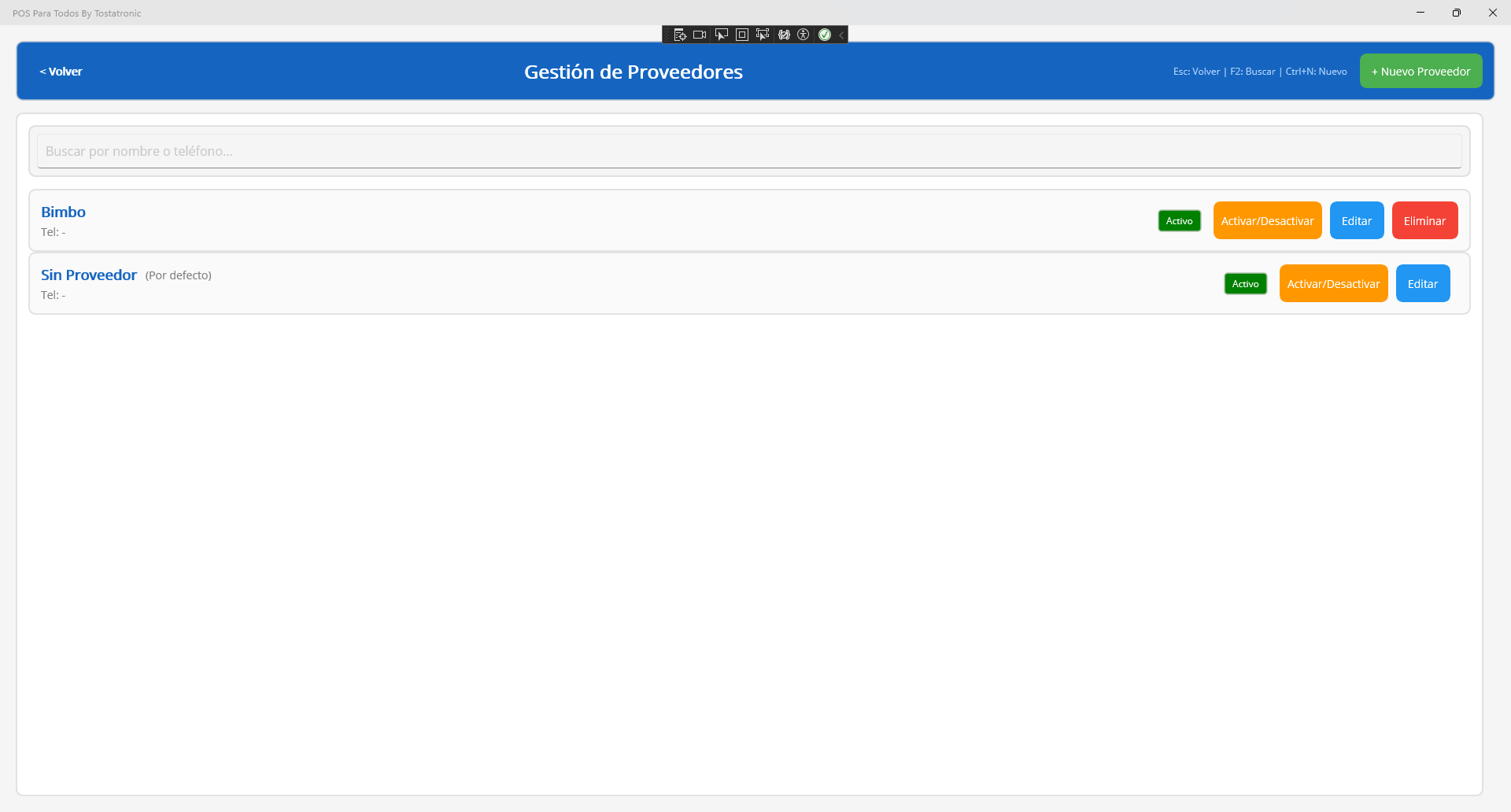Click the binding diagnostics braces icon

[784, 35]
